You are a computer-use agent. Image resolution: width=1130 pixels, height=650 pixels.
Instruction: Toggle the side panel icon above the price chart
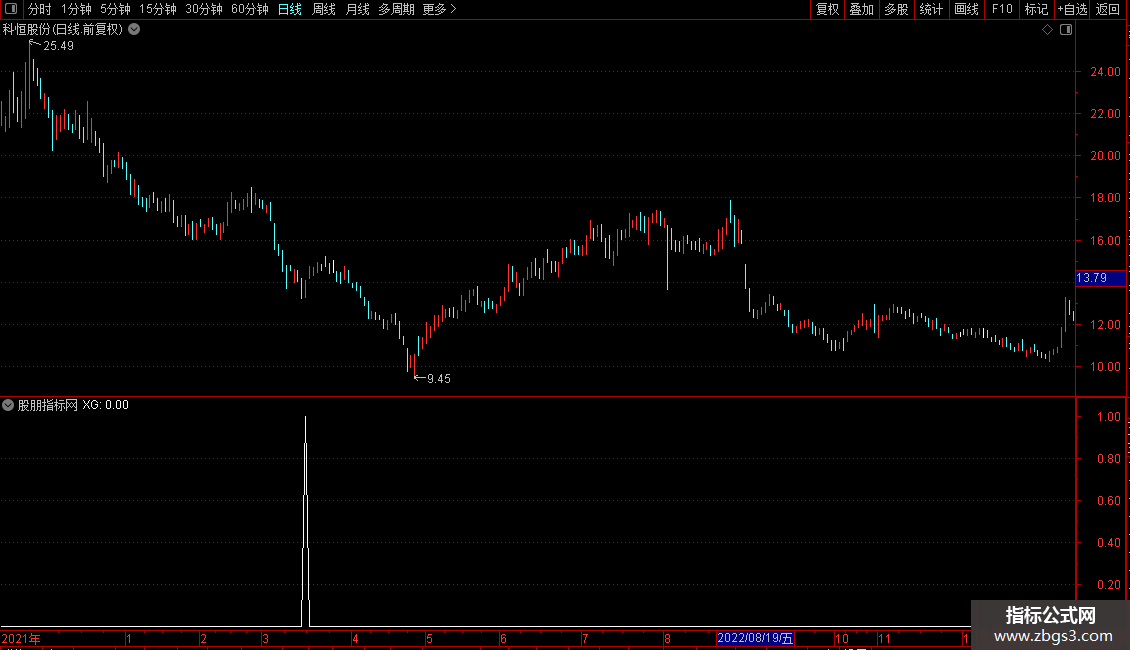(1066, 30)
